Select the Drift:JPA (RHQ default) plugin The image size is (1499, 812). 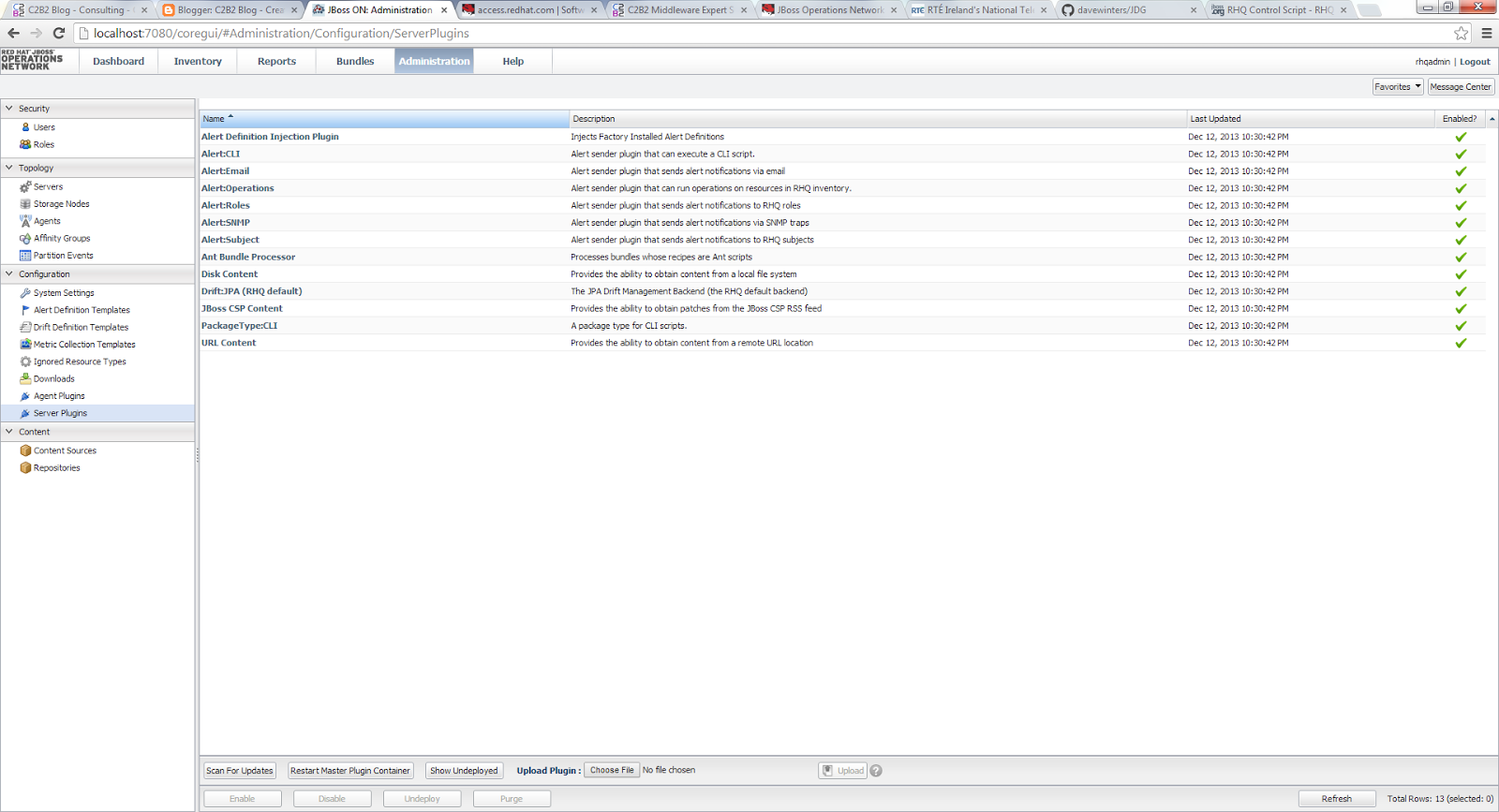click(842, 291)
